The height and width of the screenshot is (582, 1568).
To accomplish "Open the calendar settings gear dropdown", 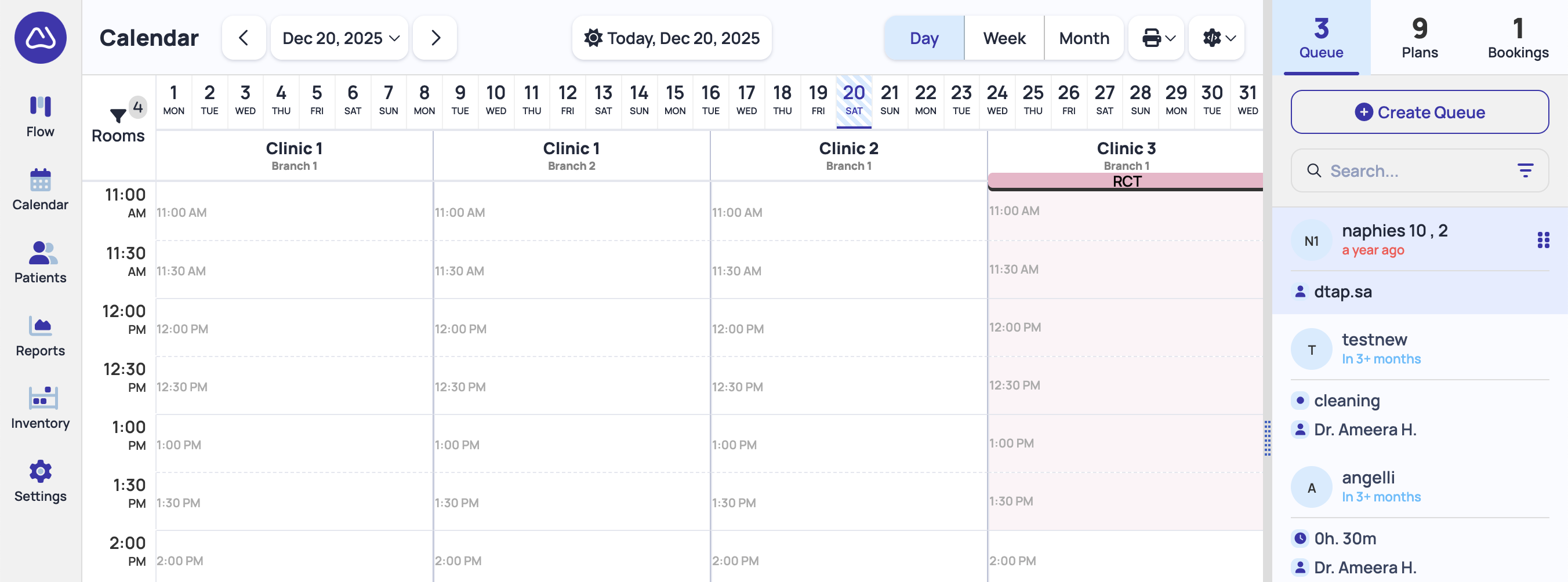I will (x=1218, y=38).
